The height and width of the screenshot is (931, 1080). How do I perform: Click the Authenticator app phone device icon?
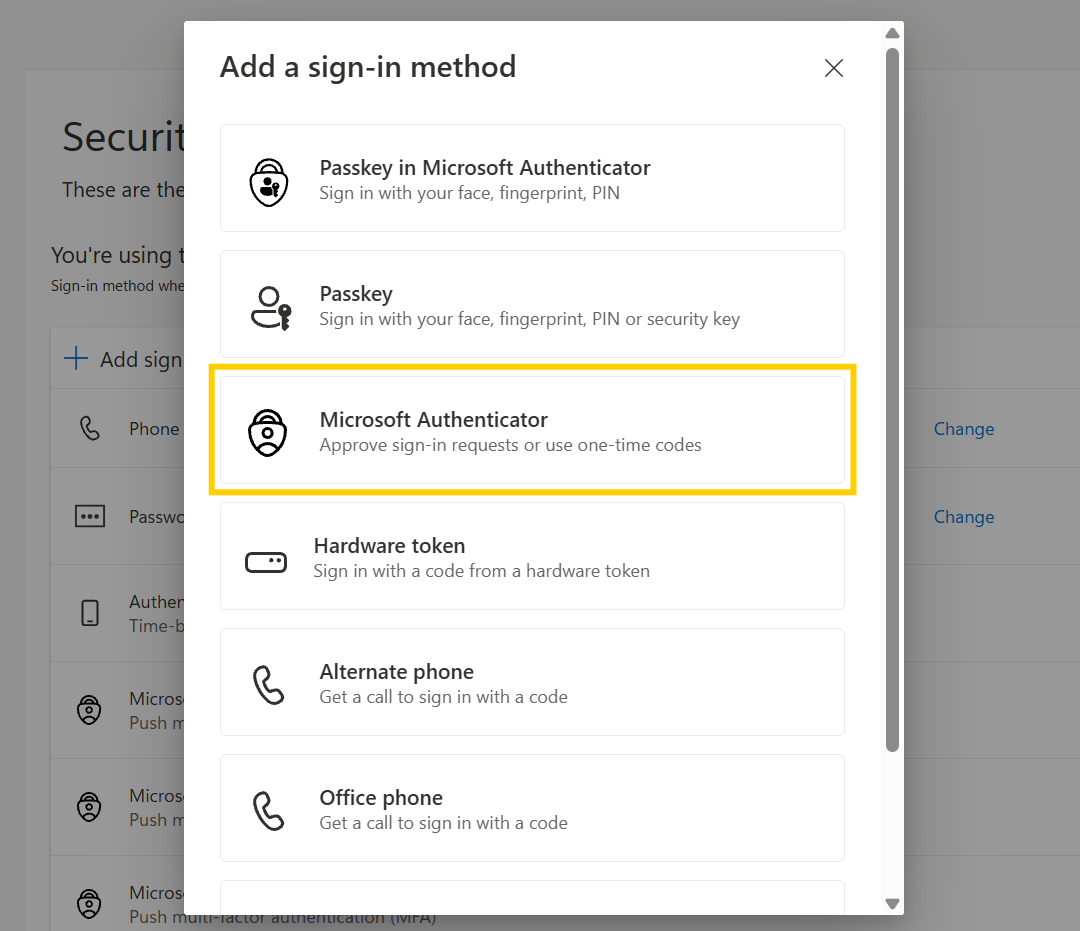coord(90,612)
